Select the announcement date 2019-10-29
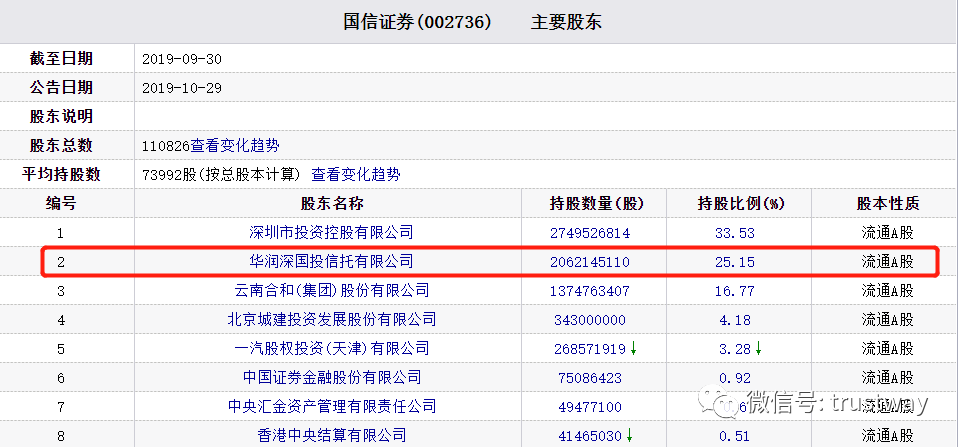This screenshot has width=960, height=447. click(x=182, y=88)
